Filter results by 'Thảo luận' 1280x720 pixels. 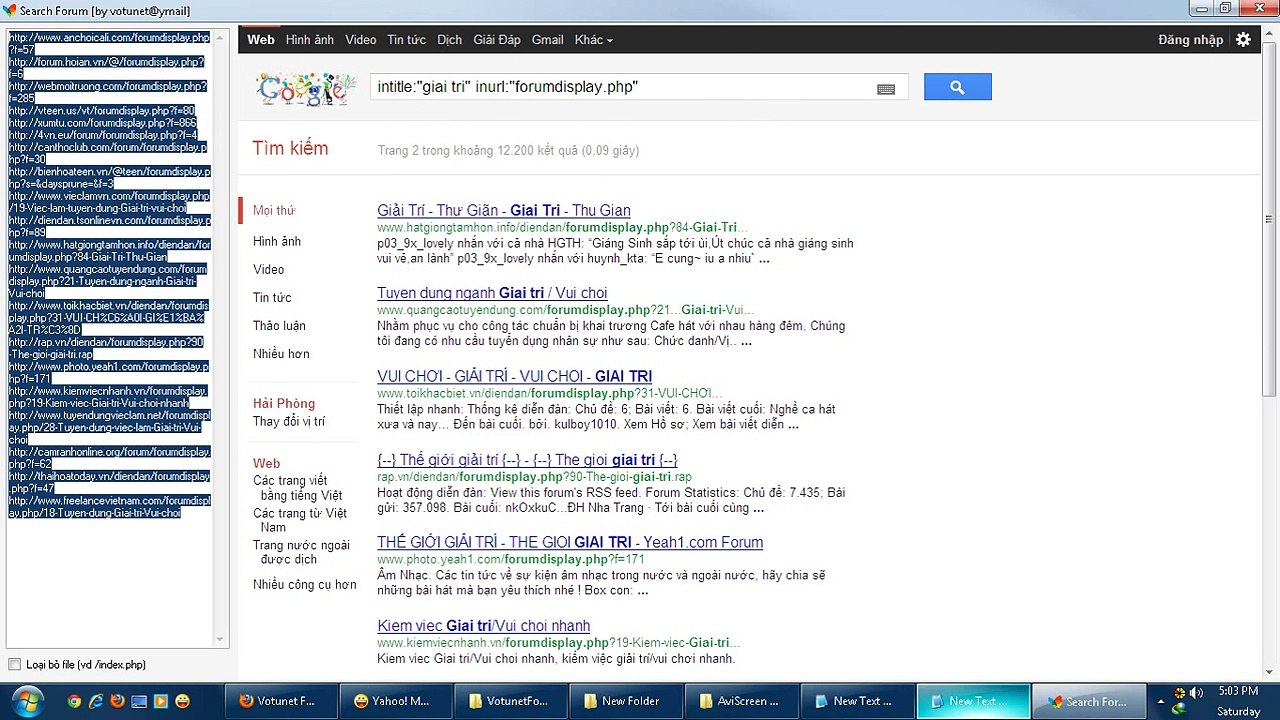click(280, 325)
